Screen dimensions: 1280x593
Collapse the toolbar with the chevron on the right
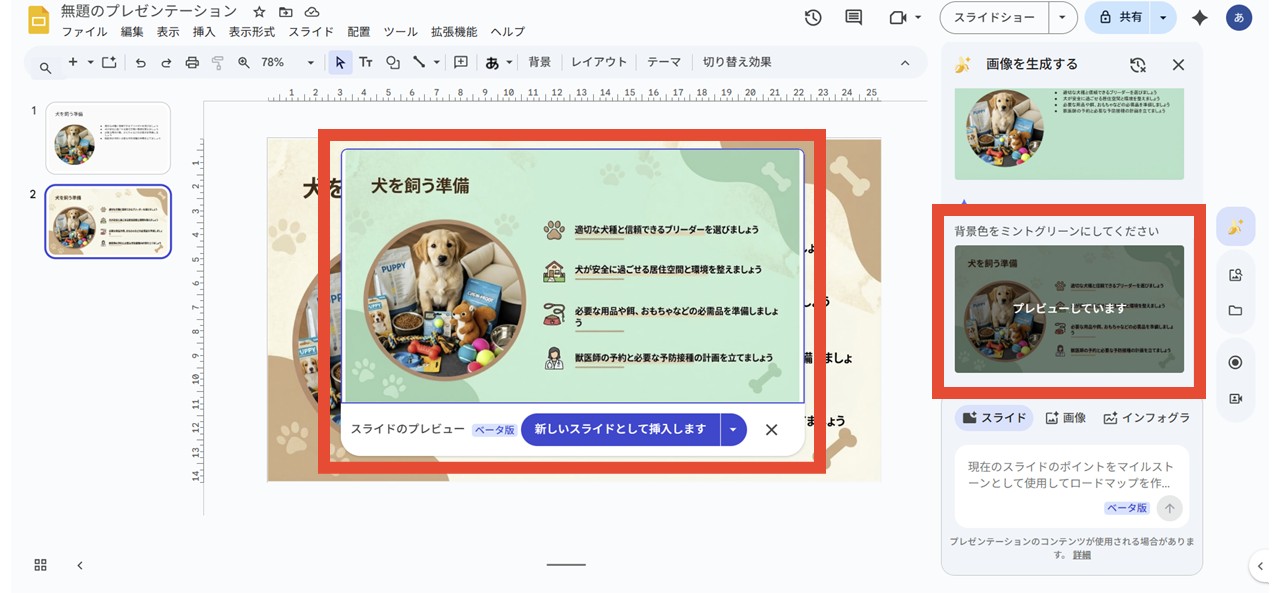pos(905,62)
